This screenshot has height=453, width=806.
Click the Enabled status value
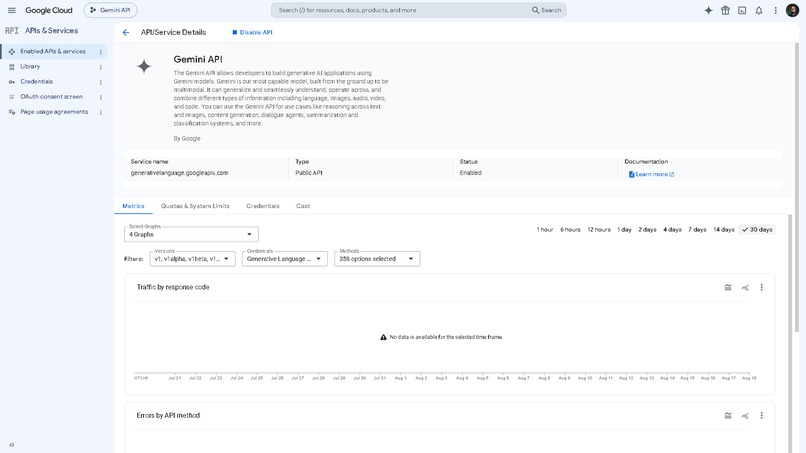470,173
